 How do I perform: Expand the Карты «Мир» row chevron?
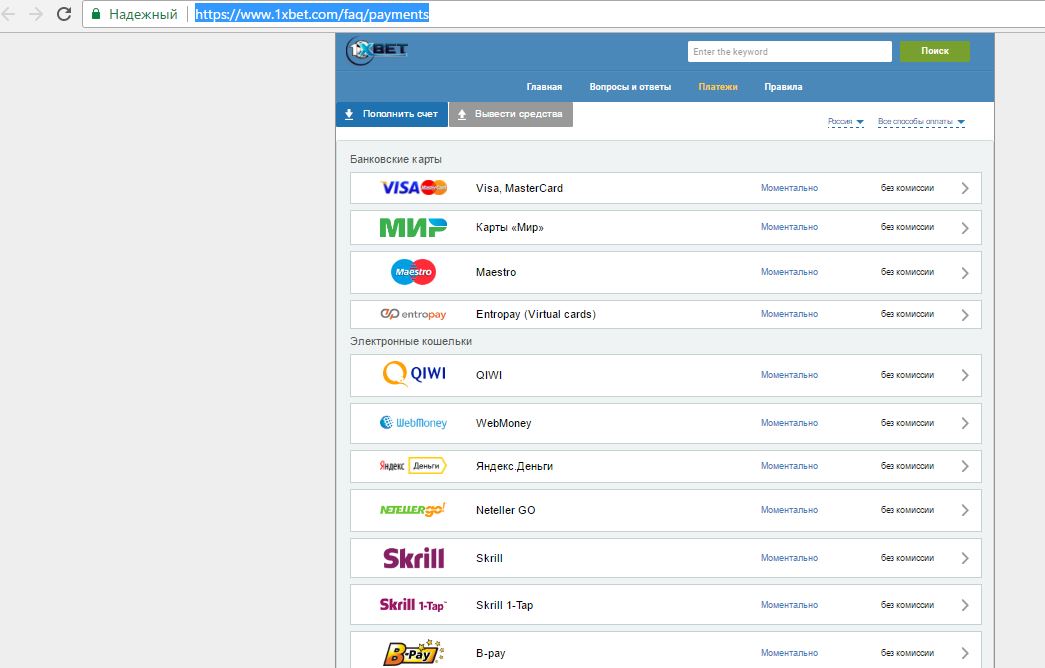coord(964,228)
